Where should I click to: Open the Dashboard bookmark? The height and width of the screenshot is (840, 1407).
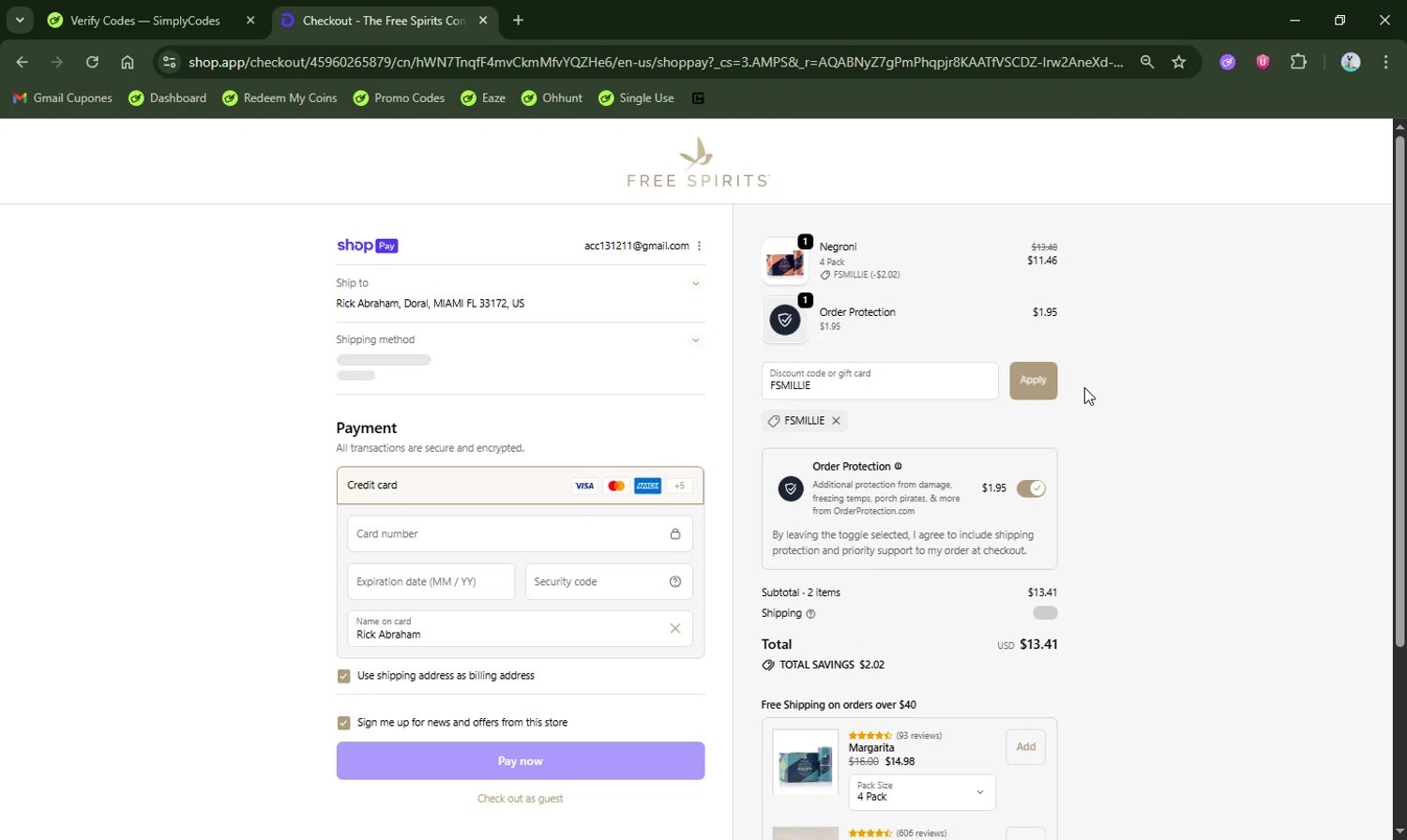(x=168, y=98)
